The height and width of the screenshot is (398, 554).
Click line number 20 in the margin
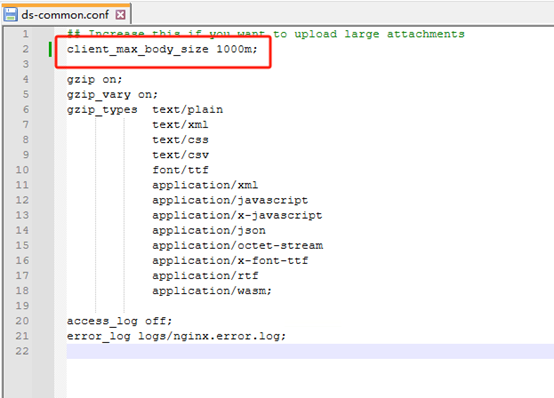pyautogui.click(x=22, y=321)
